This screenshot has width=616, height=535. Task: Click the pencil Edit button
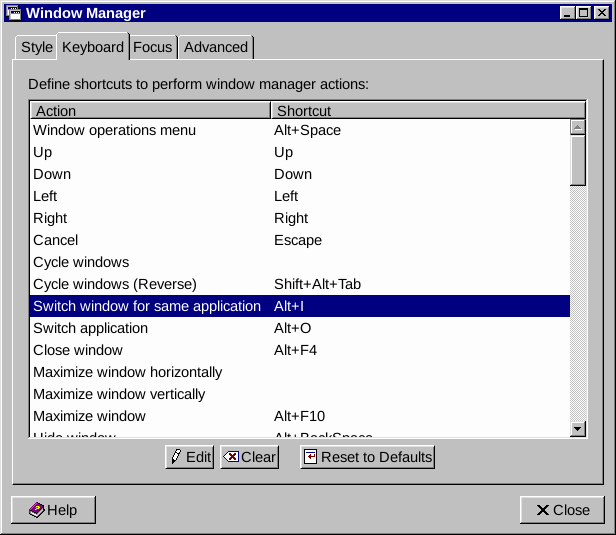click(x=190, y=457)
